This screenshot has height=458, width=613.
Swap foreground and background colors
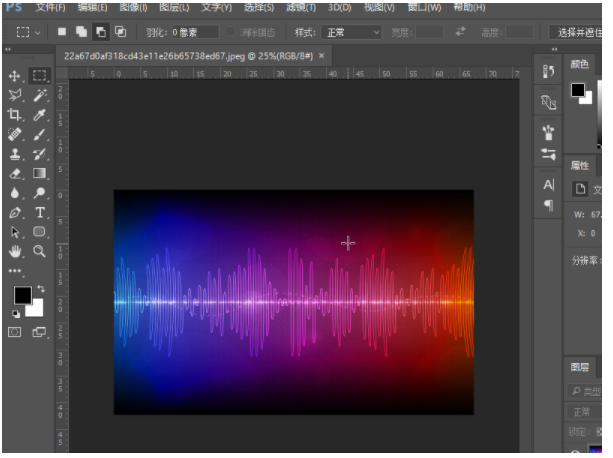click(40, 289)
